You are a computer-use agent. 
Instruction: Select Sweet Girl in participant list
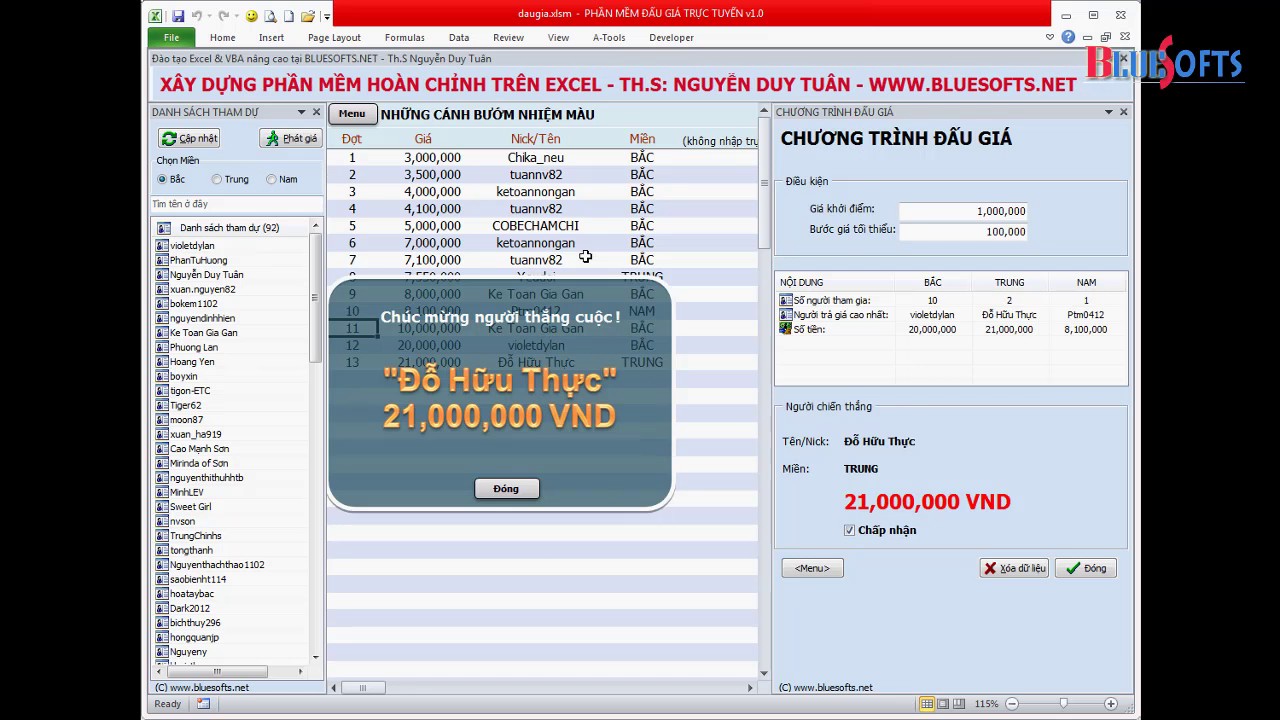190,506
